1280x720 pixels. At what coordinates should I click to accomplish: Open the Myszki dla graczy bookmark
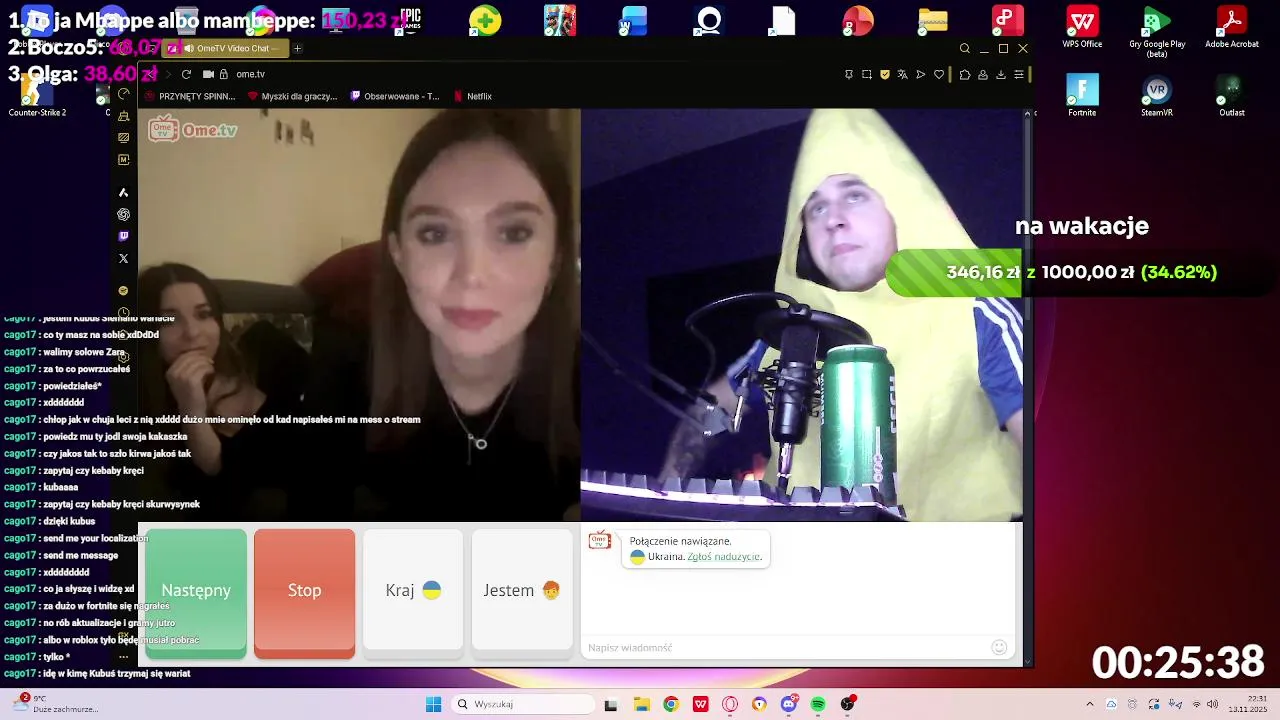click(292, 96)
